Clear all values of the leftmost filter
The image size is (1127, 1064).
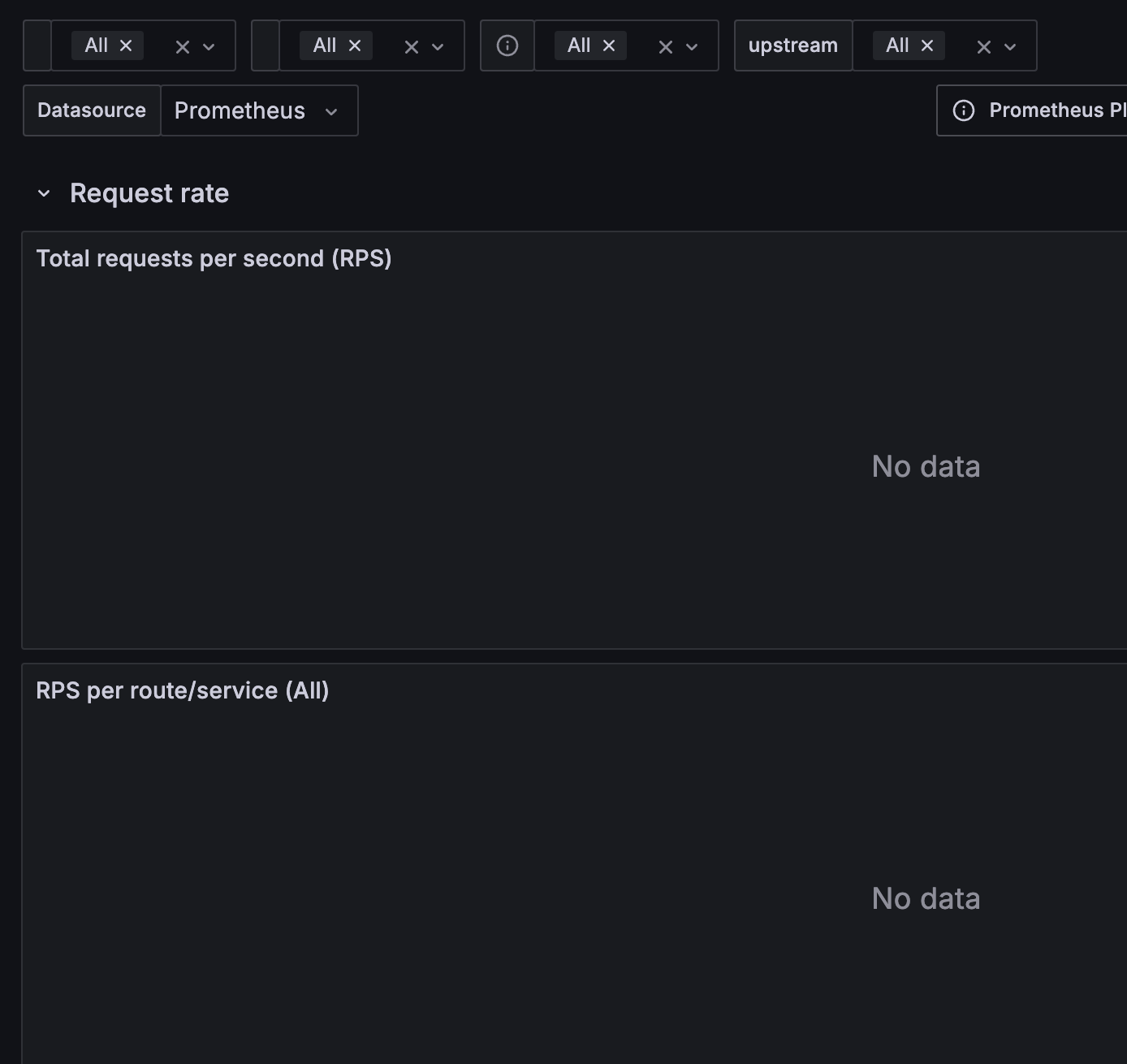183,47
